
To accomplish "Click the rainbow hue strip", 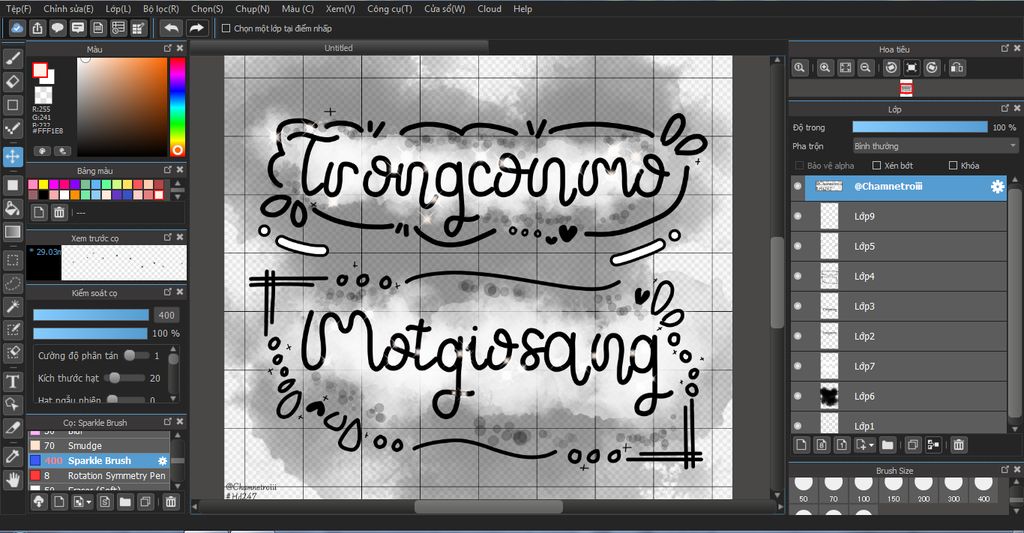I will pos(177,106).
